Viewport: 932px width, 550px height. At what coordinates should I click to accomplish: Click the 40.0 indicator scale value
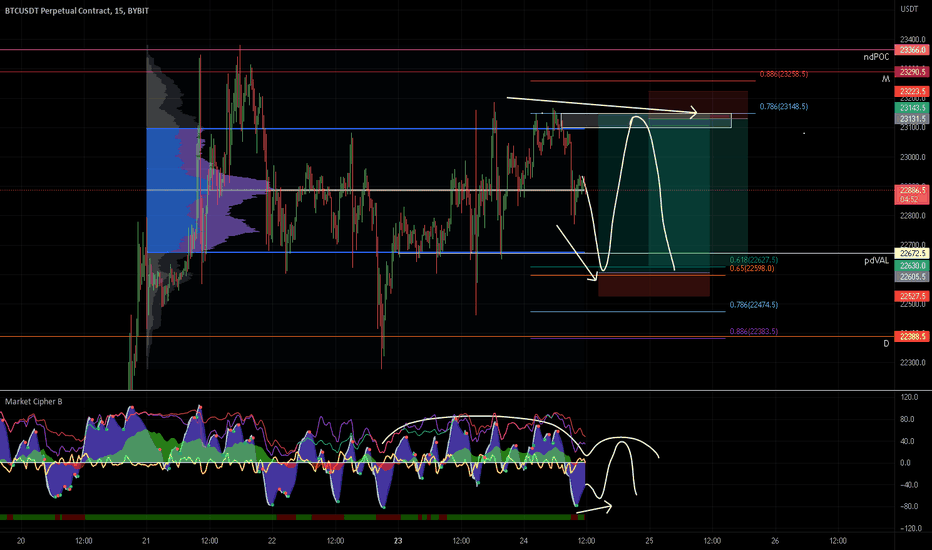tap(908, 441)
